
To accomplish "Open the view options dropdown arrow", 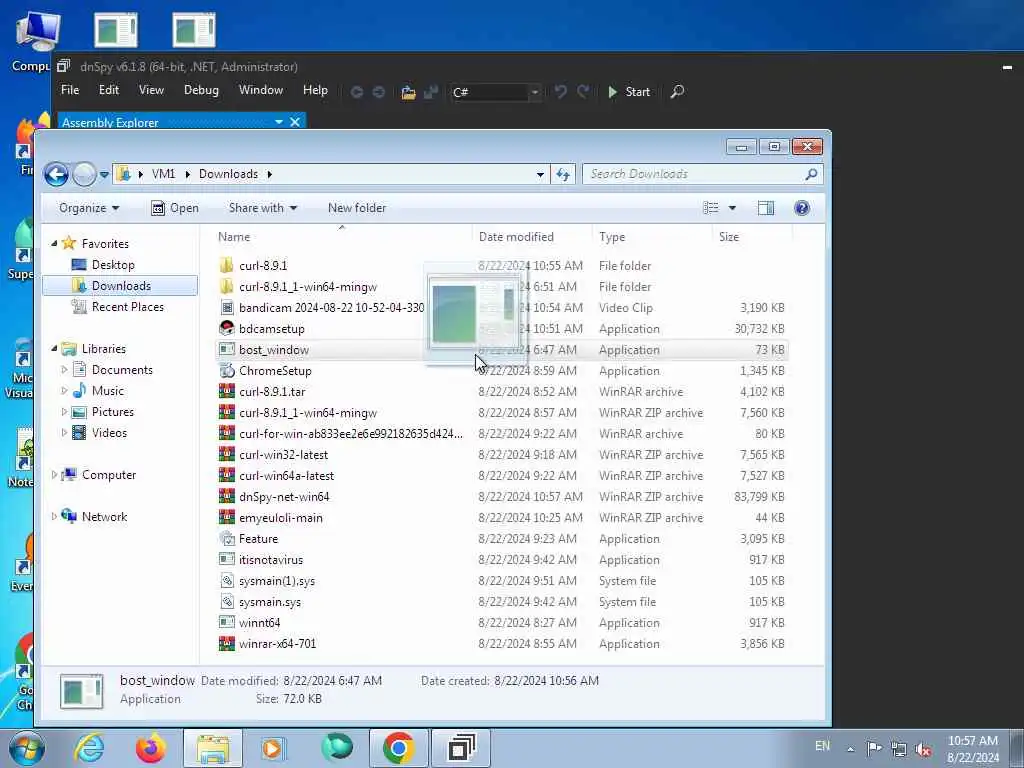I will [x=732, y=208].
